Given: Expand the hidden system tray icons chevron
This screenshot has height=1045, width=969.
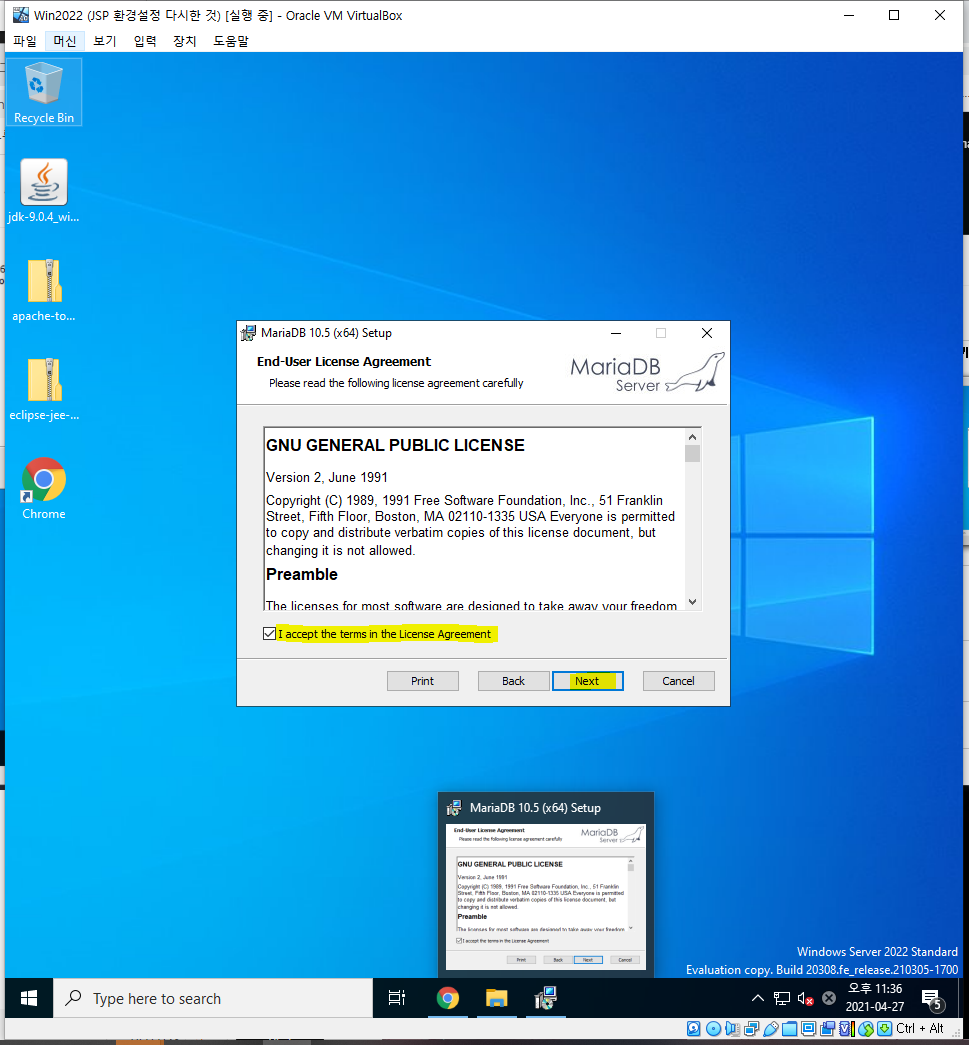Looking at the screenshot, I should 758,998.
